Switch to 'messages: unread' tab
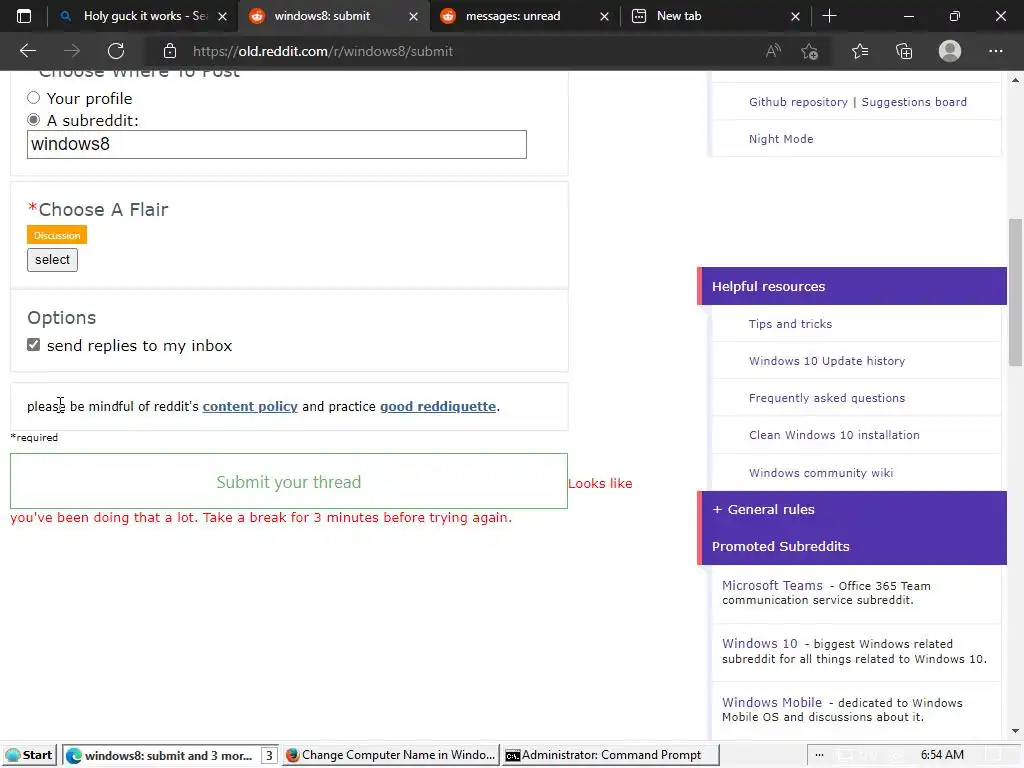 (x=513, y=16)
